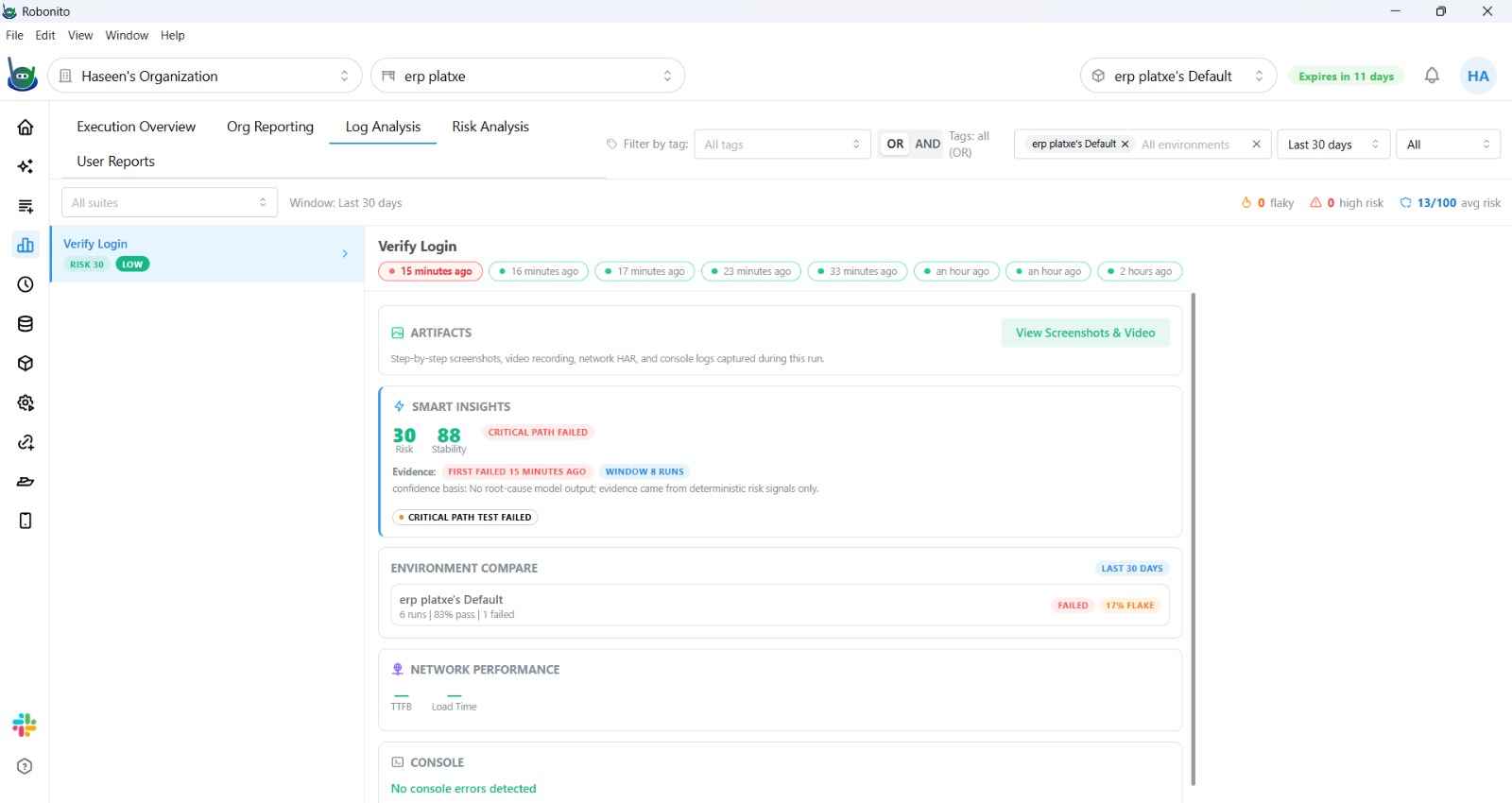Open the All status dropdown

1449,145
